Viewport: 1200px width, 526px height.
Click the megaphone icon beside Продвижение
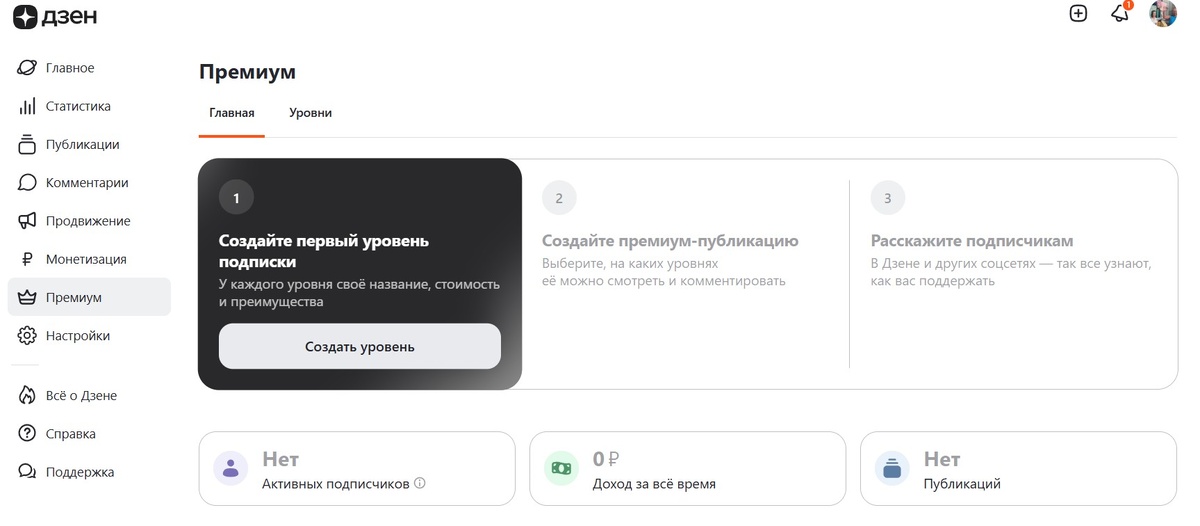point(27,221)
